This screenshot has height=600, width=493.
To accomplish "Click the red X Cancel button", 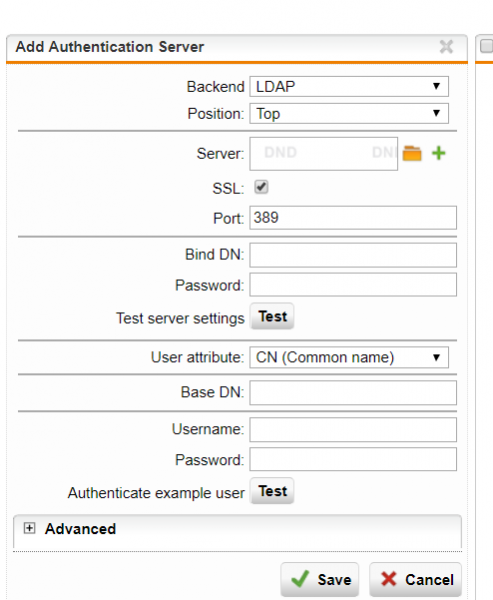I will (415, 579).
